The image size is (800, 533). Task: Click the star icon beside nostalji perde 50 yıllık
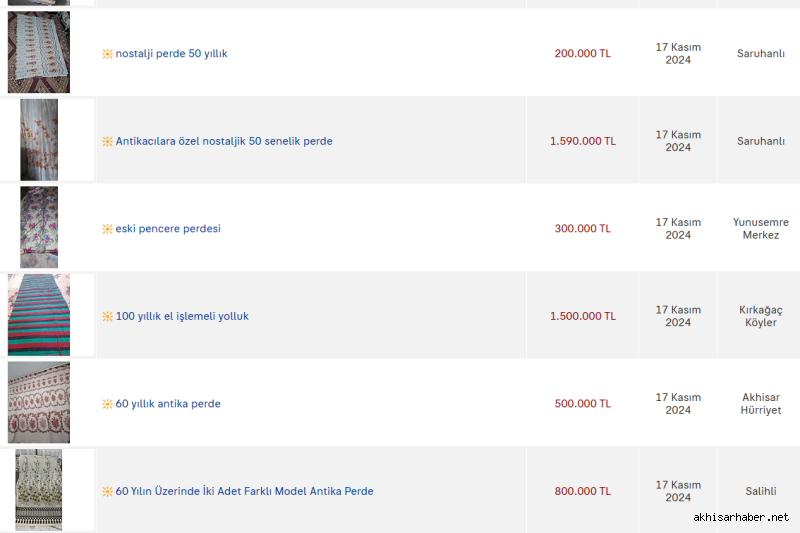point(107,54)
